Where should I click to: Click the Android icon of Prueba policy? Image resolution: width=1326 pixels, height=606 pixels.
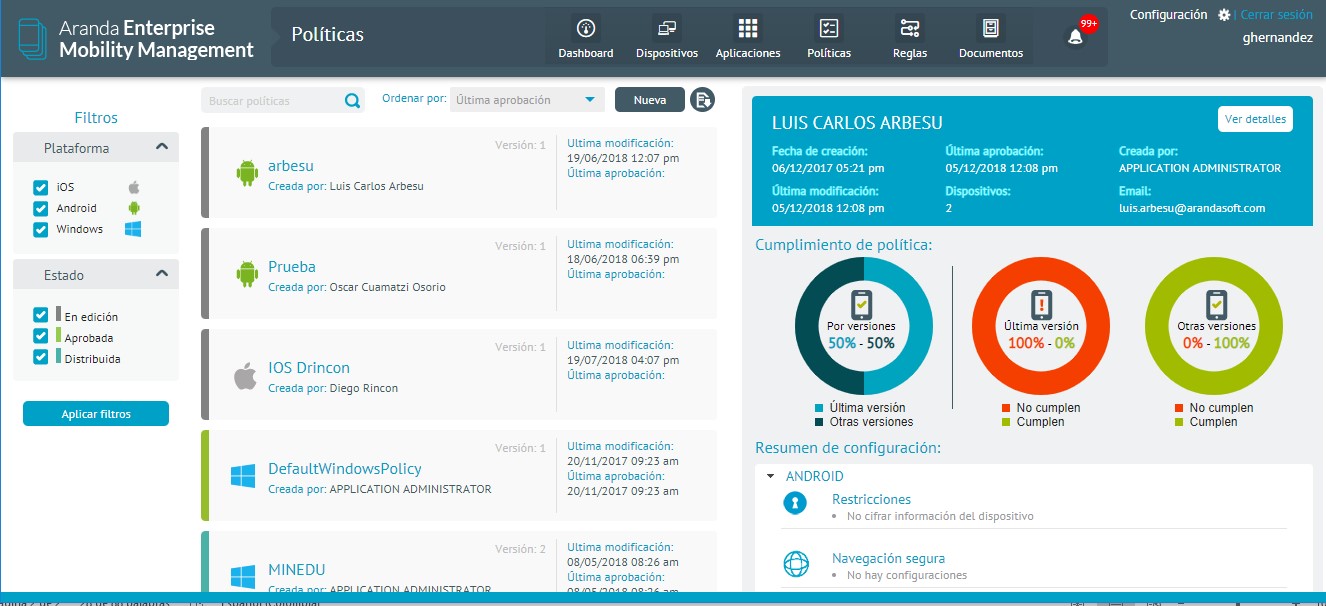coord(247,273)
